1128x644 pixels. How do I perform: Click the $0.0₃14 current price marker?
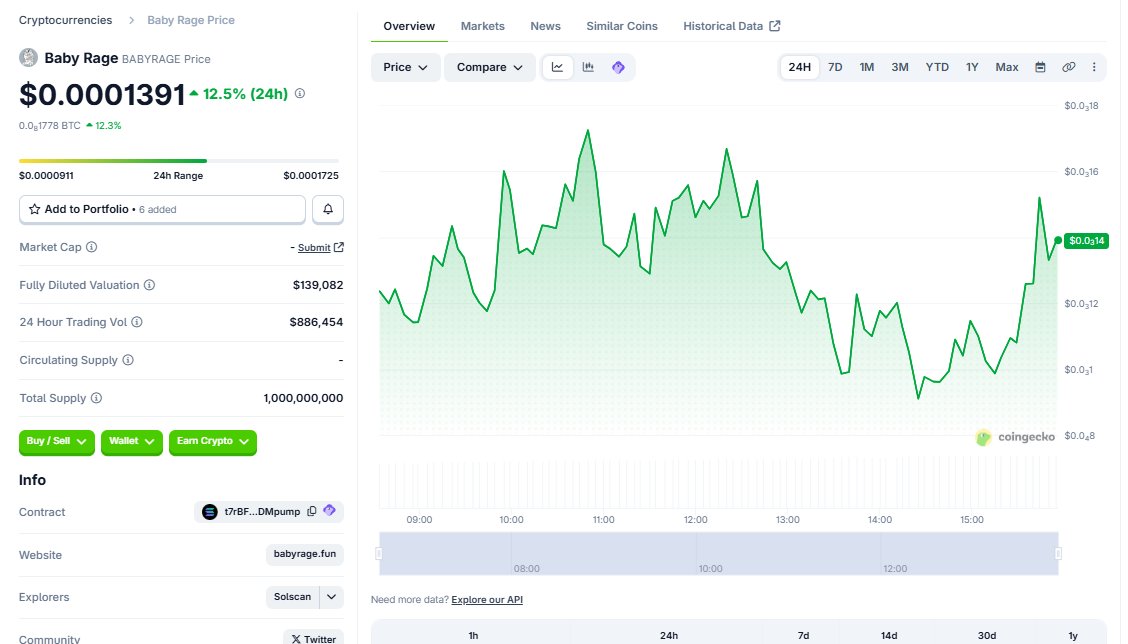coord(1086,240)
